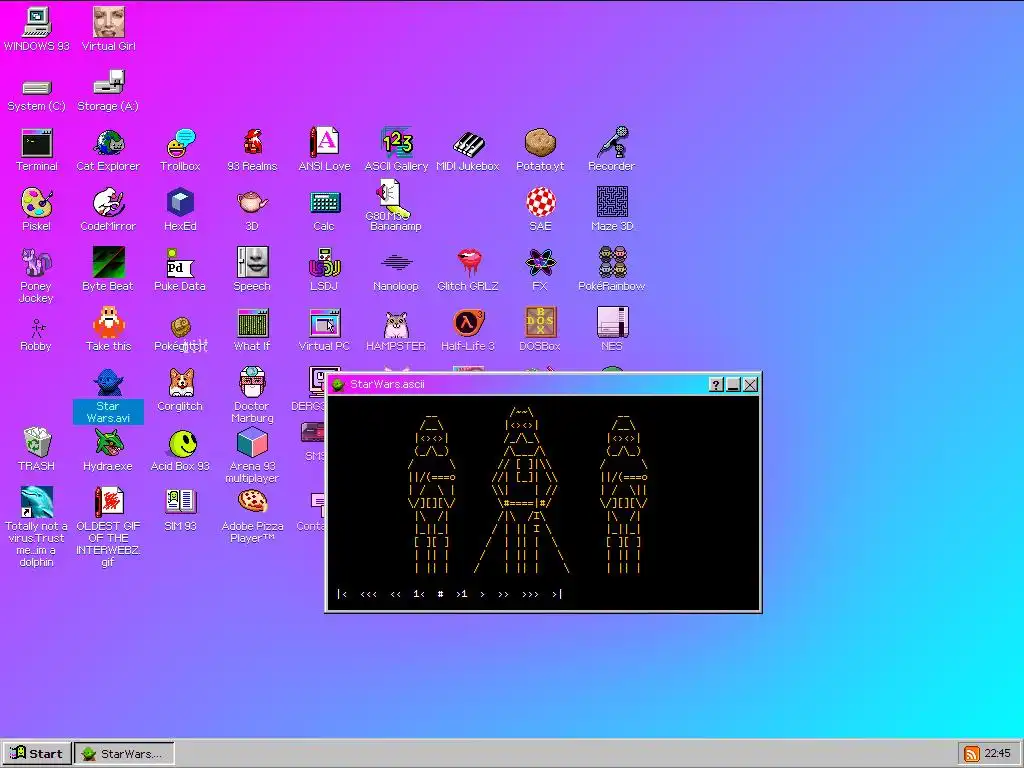Image resolution: width=1024 pixels, height=768 pixels.
Task: Open the Glitch GRLZ lips icon
Action: coord(468,269)
